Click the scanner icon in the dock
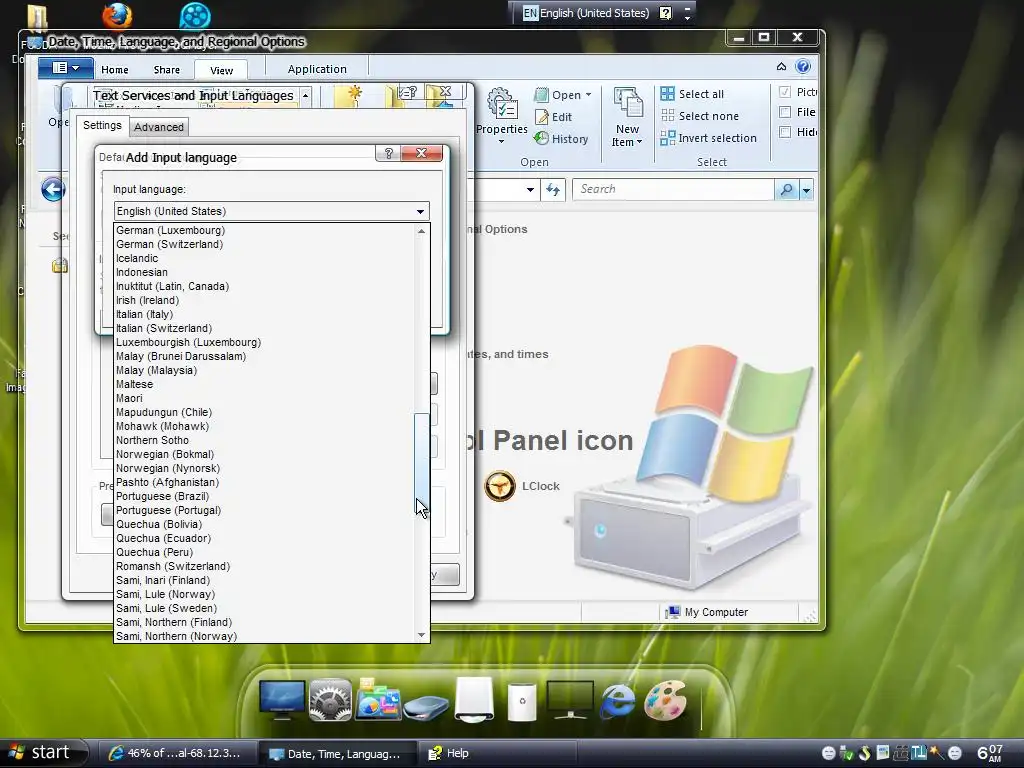Screen dimensions: 1024x768 tap(426, 708)
